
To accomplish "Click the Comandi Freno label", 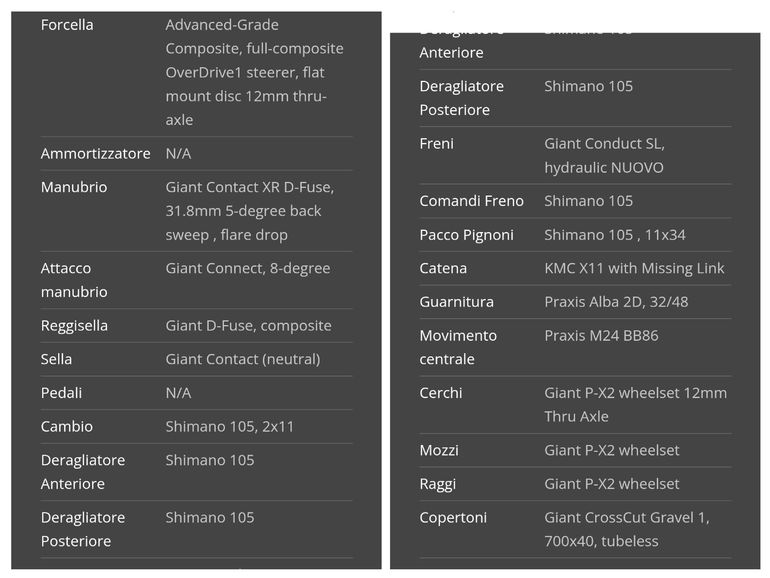I will pos(471,201).
